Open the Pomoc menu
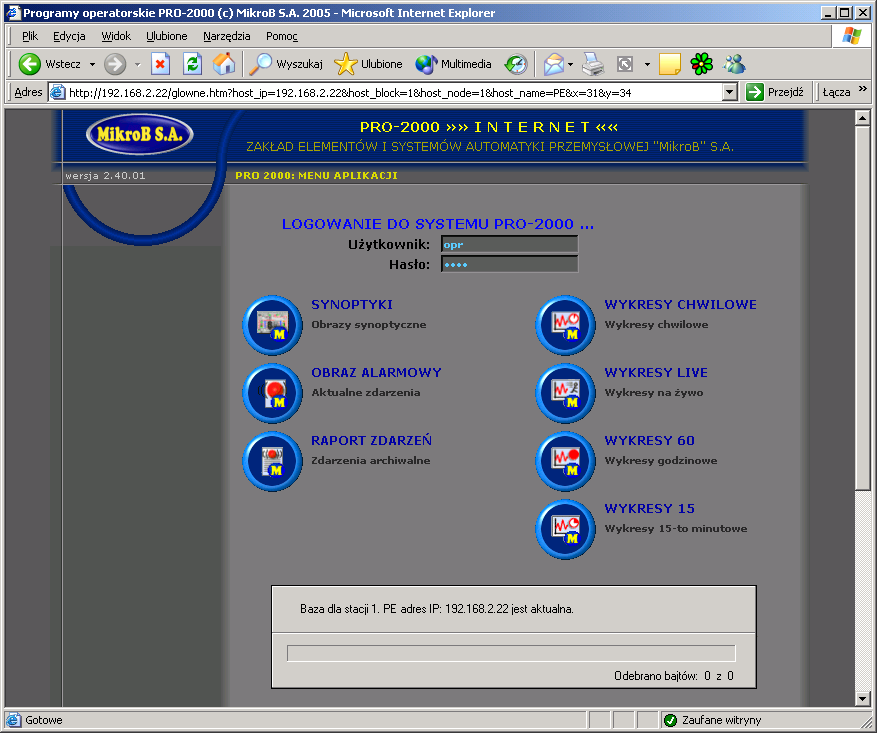877x733 pixels. tap(281, 36)
